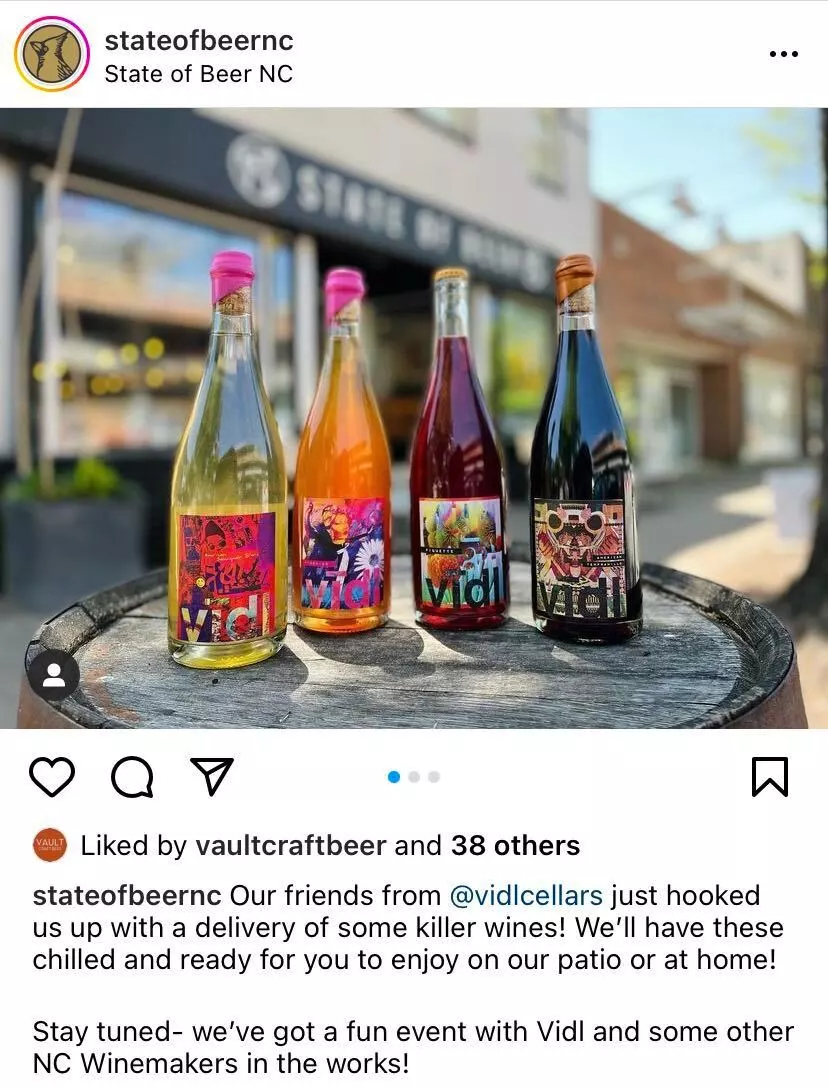Go to first carousel dot

pyautogui.click(x=394, y=777)
